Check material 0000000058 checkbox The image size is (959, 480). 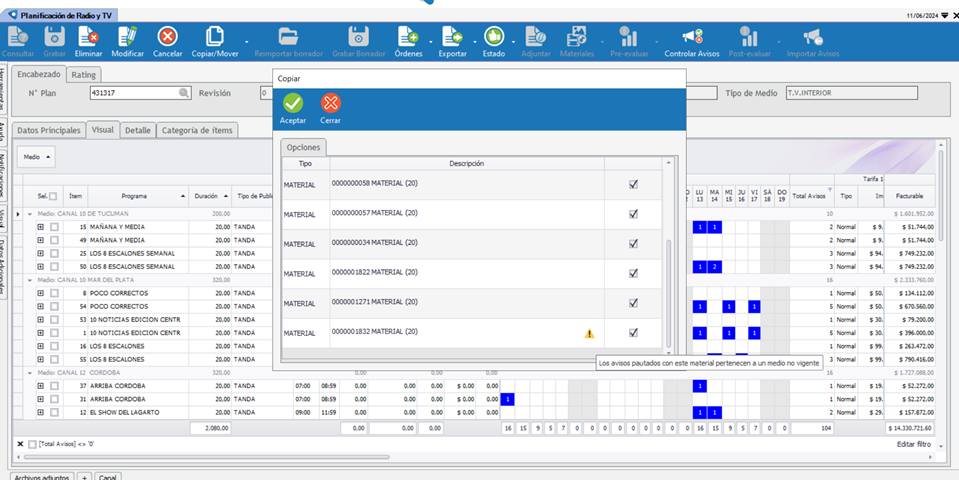pyautogui.click(x=634, y=184)
